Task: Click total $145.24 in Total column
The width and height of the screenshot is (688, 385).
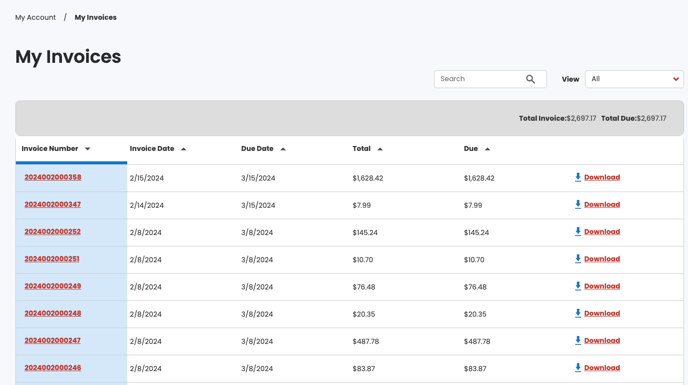Action: 365,232
